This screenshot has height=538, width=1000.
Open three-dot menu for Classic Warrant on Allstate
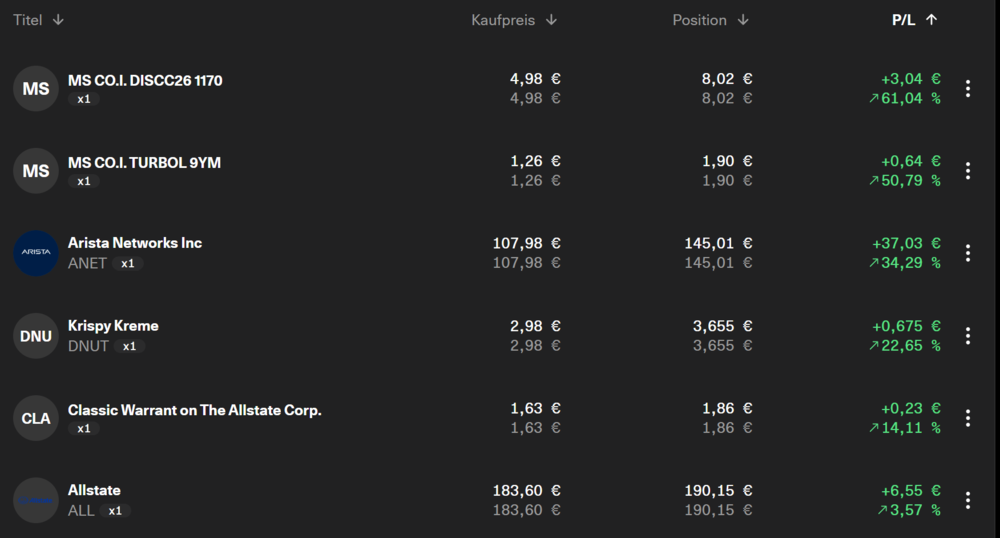(967, 418)
